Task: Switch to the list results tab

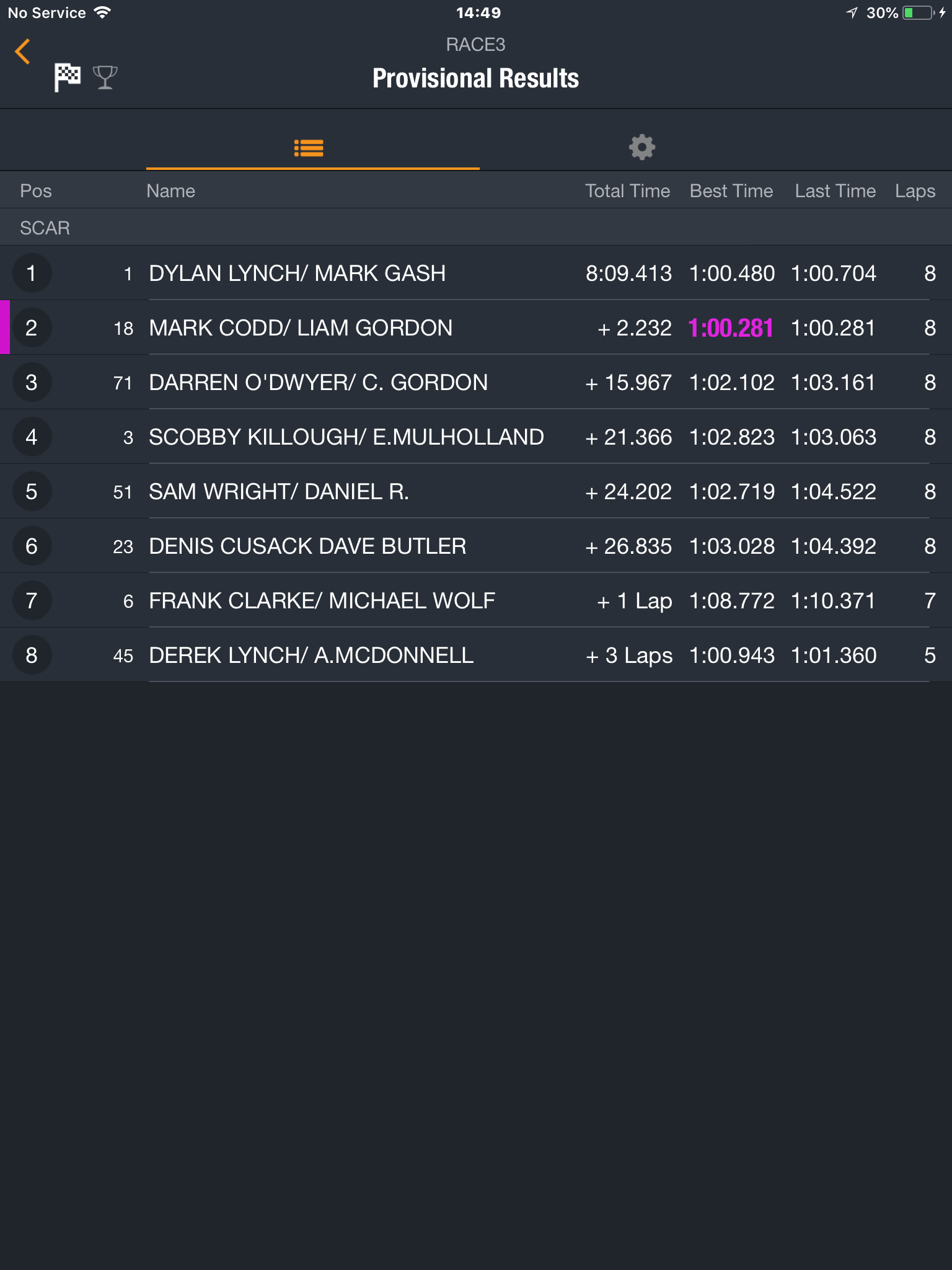Action: [x=309, y=148]
